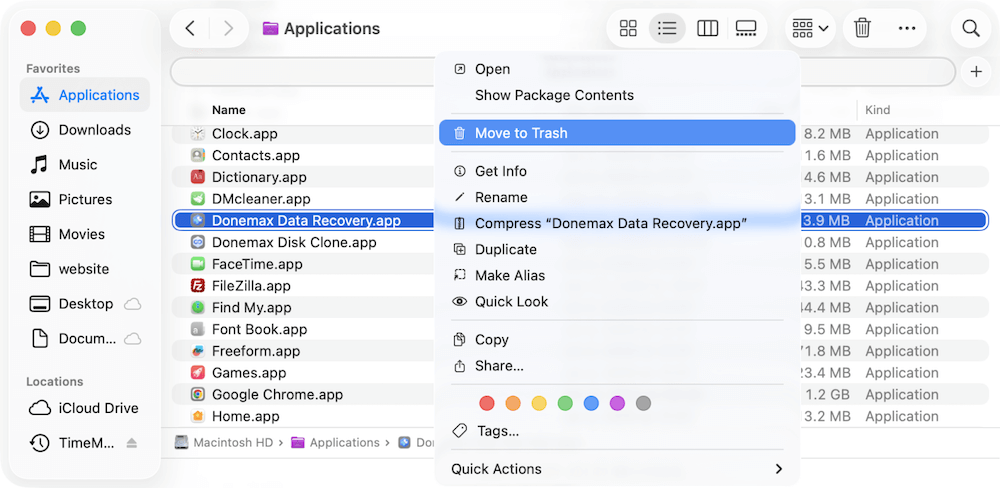Open Downloads in the sidebar
This screenshot has width=1000, height=488.
pos(85,130)
